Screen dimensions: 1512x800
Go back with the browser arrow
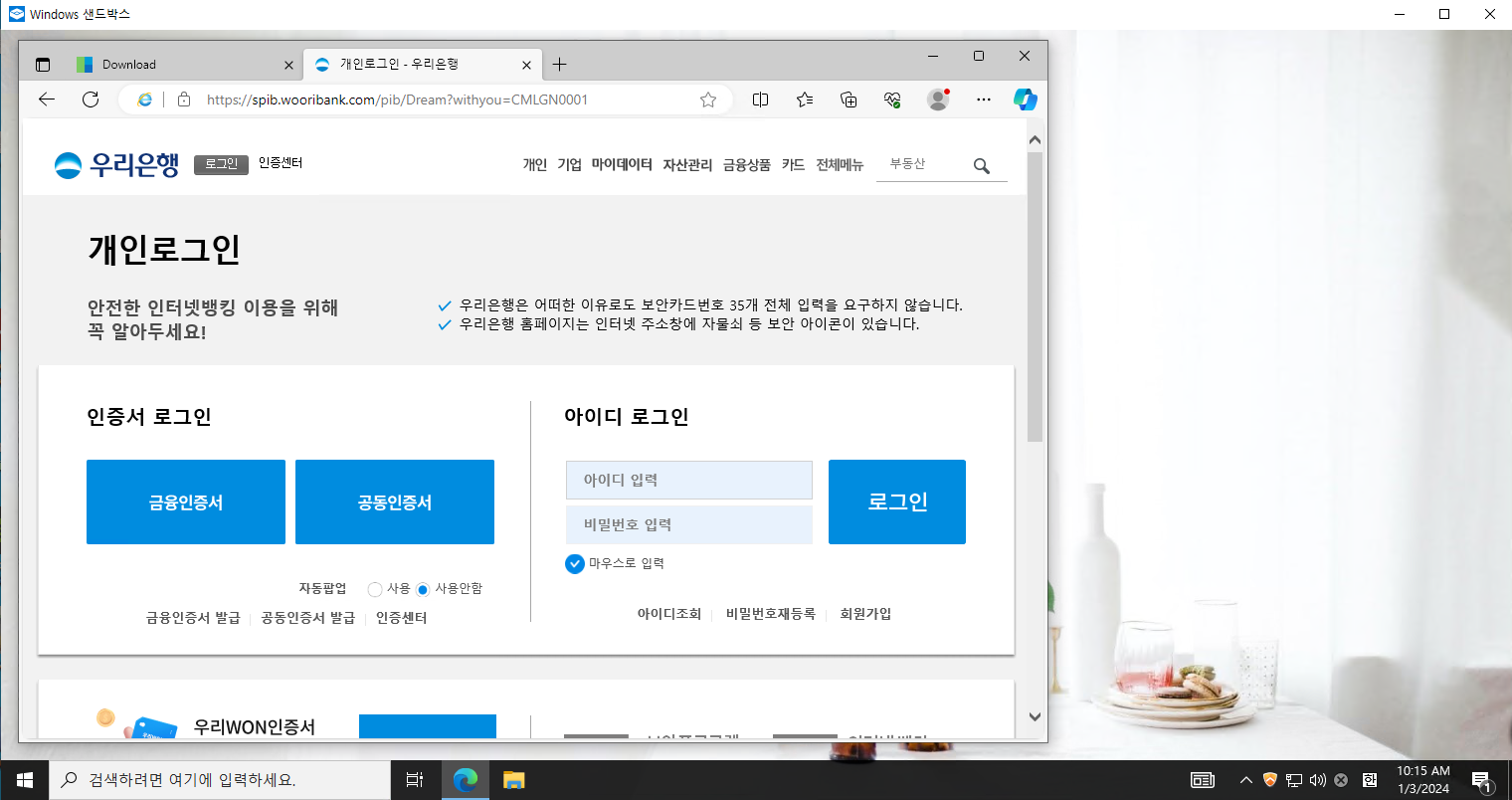(47, 100)
